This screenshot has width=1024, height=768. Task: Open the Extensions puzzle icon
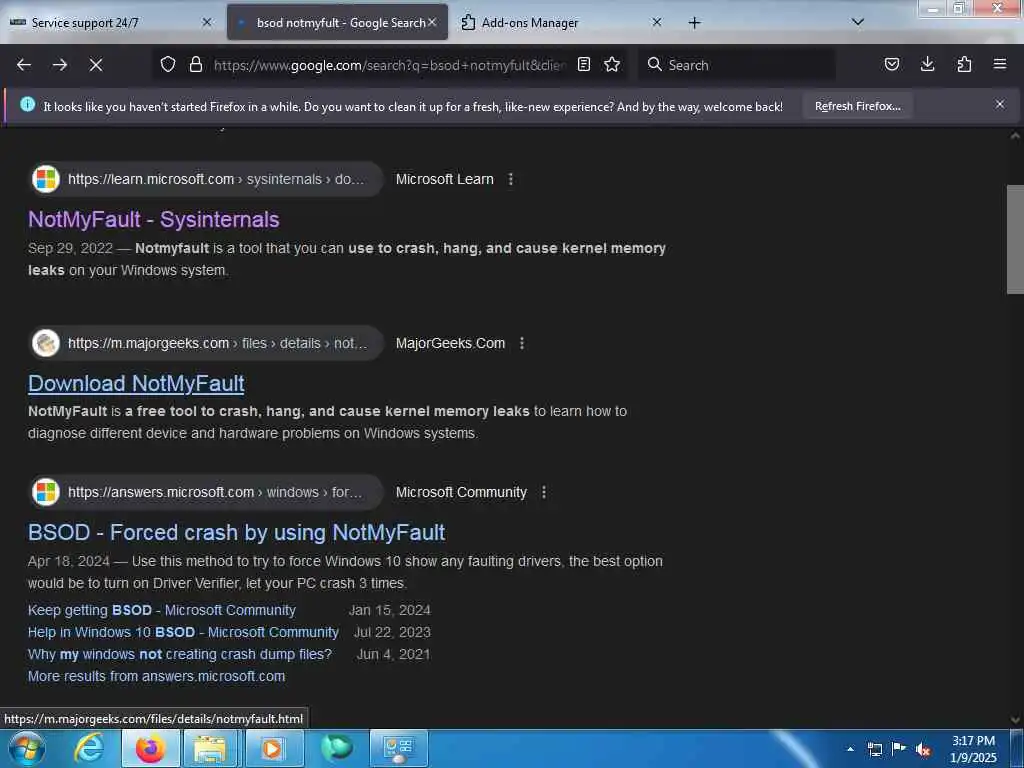(x=964, y=64)
